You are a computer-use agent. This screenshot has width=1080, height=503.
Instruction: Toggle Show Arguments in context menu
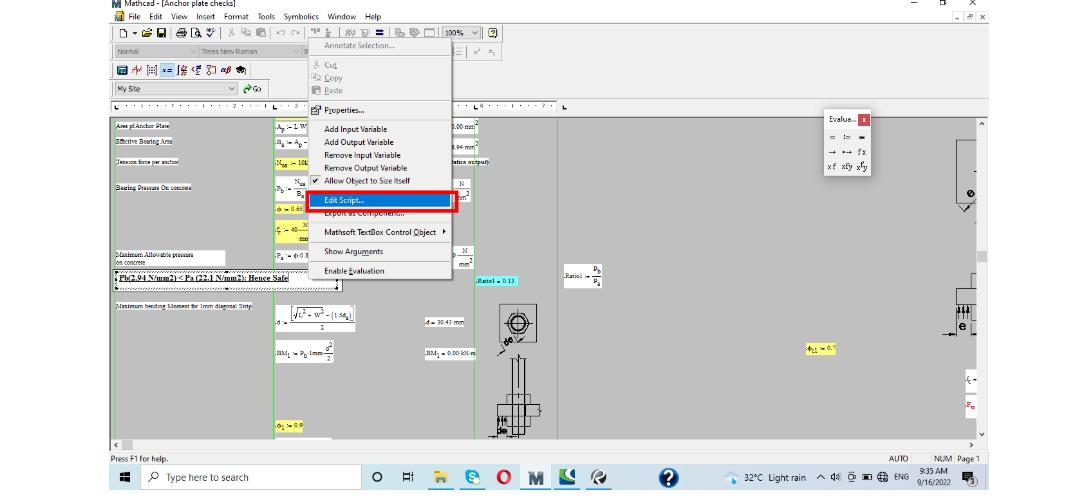pos(353,251)
